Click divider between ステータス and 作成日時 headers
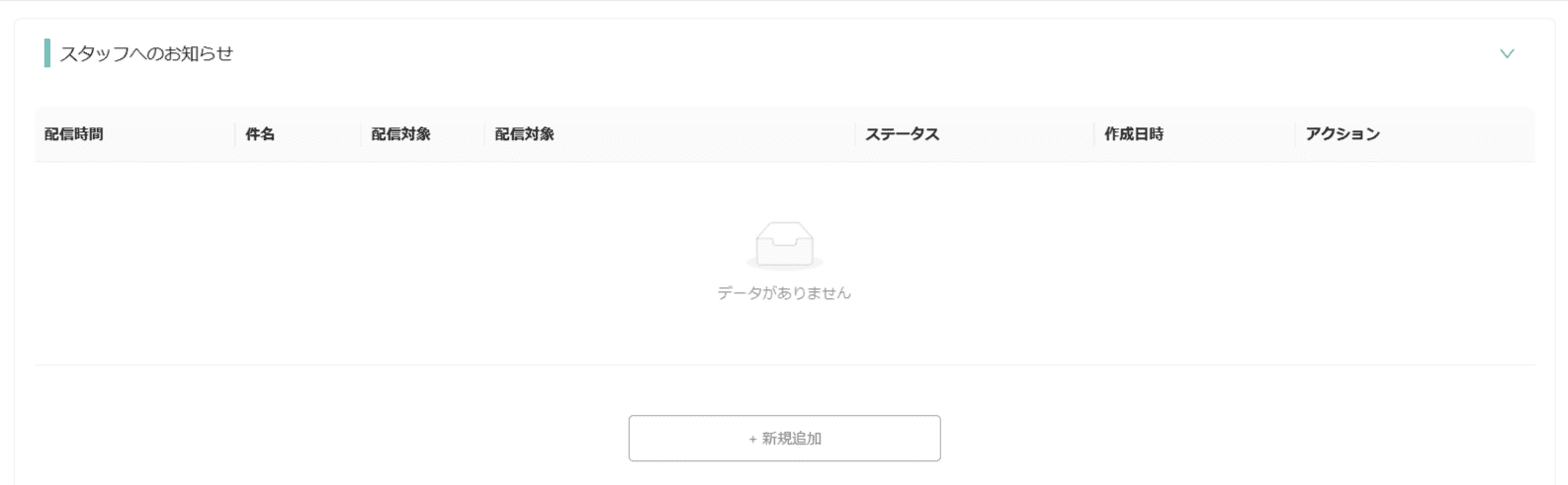Viewport: 1568px width, 485px height. coord(1094,134)
